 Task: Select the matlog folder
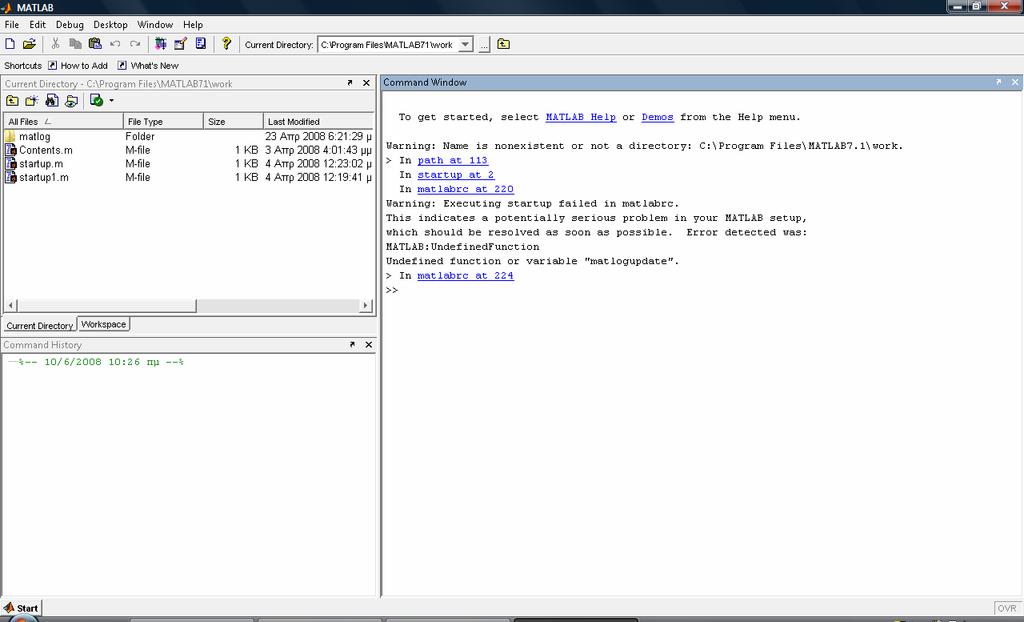[35, 137]
